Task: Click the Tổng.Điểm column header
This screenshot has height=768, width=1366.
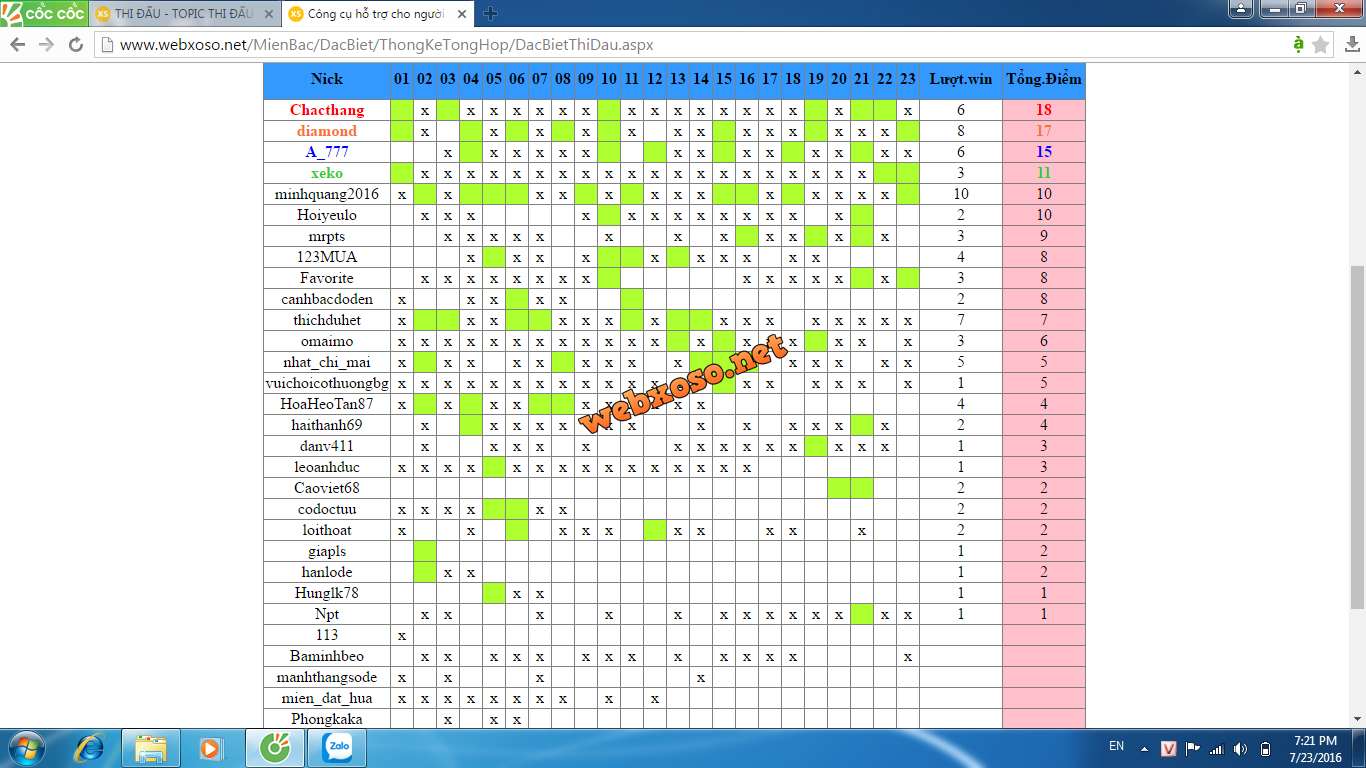Action: [x=1043, y=79]
